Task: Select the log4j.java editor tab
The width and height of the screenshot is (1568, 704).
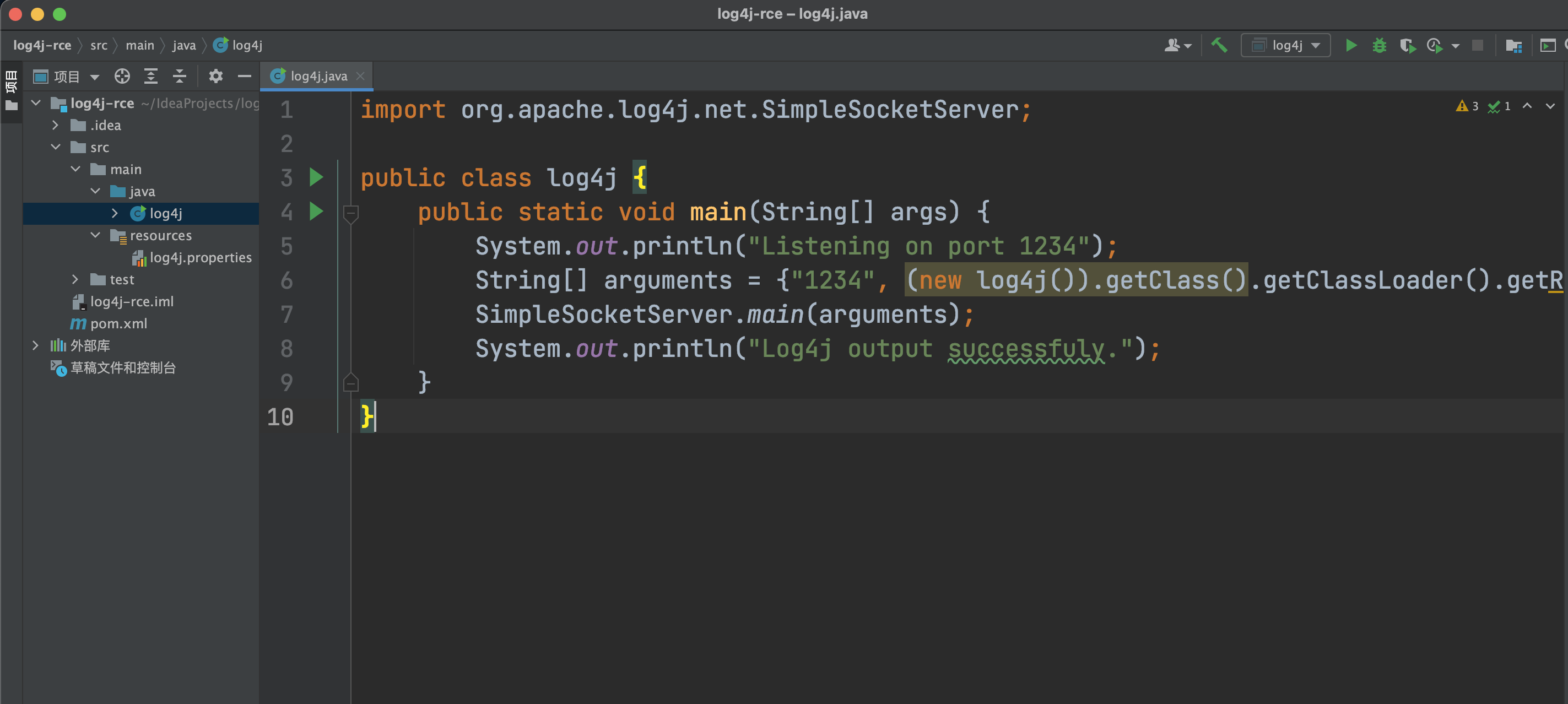Action: (x=318, y=76)
